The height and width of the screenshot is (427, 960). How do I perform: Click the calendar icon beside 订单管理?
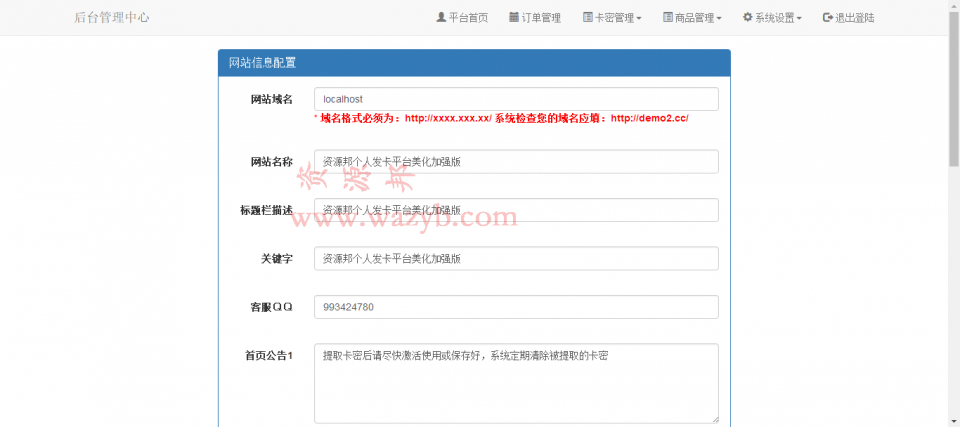[x=514, y=17]
